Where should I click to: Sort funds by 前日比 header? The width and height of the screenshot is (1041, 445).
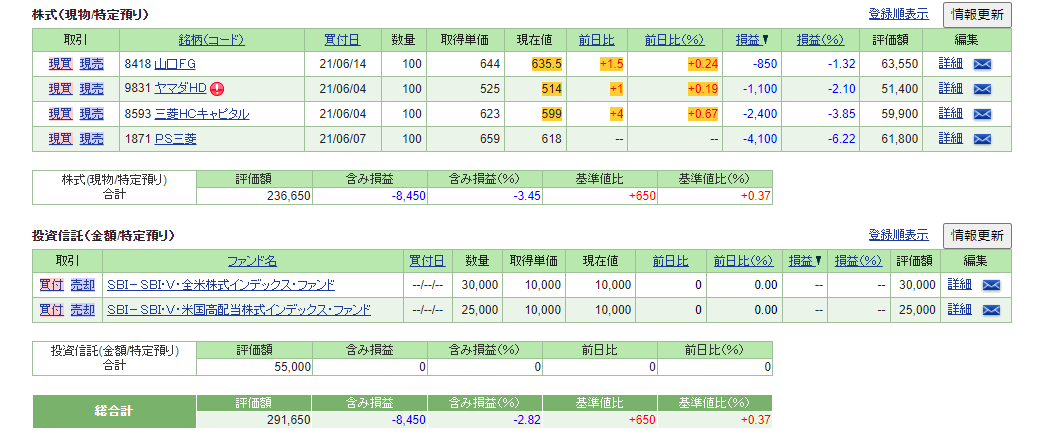[671, 261]
